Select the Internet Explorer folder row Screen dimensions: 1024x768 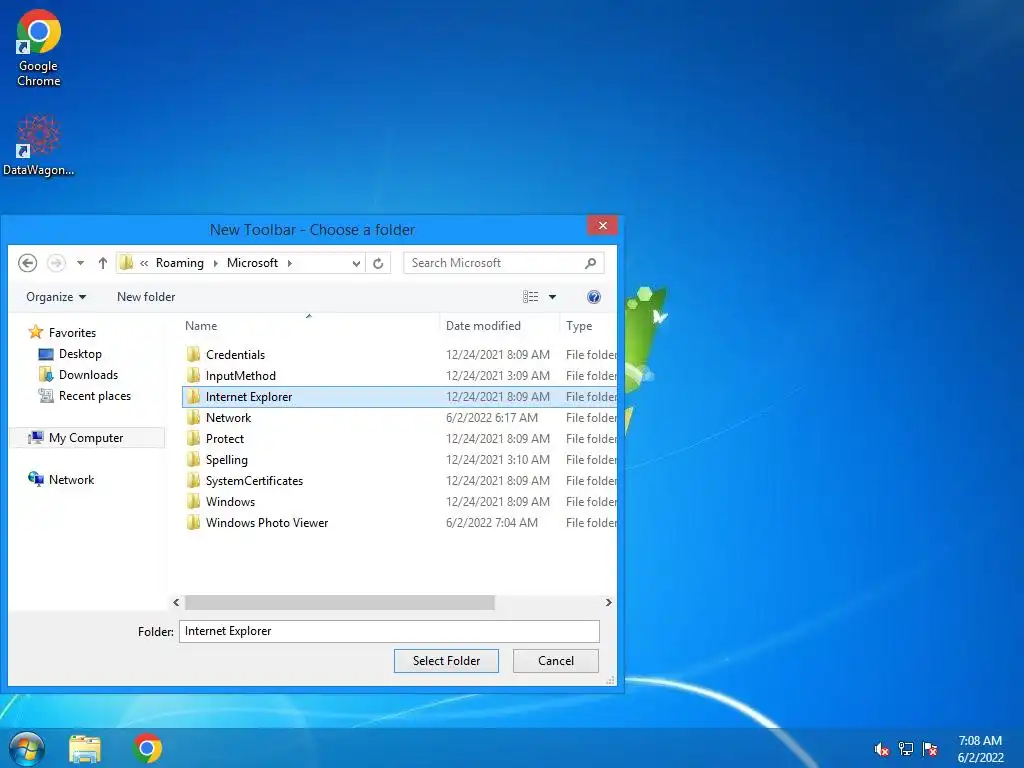tap(400, 396)
